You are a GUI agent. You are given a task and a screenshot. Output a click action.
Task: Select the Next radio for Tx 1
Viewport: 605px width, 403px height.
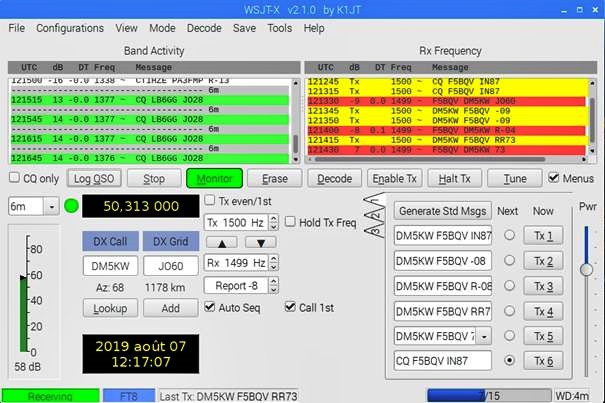509,235
